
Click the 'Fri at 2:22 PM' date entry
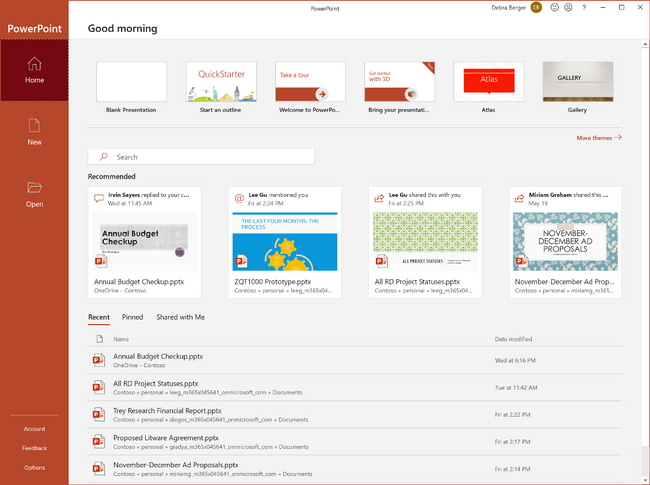pos(512,415)
